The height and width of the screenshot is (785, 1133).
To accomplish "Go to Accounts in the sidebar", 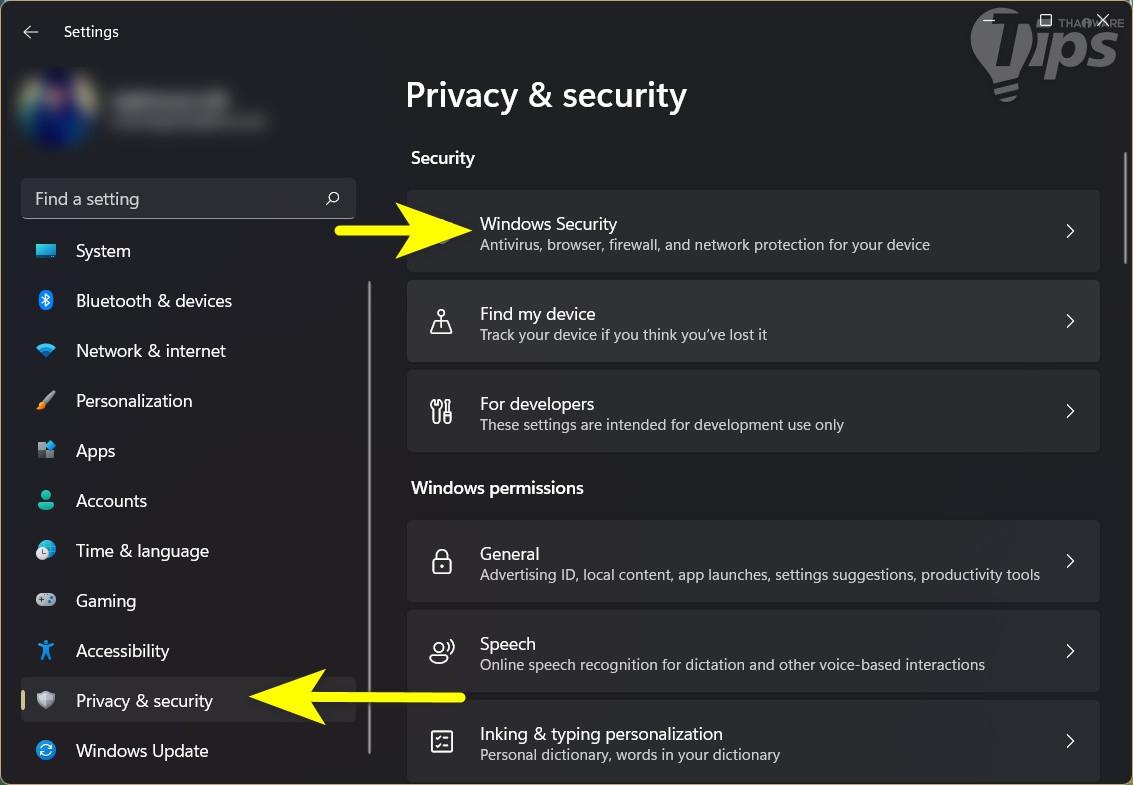I will 111,501.
